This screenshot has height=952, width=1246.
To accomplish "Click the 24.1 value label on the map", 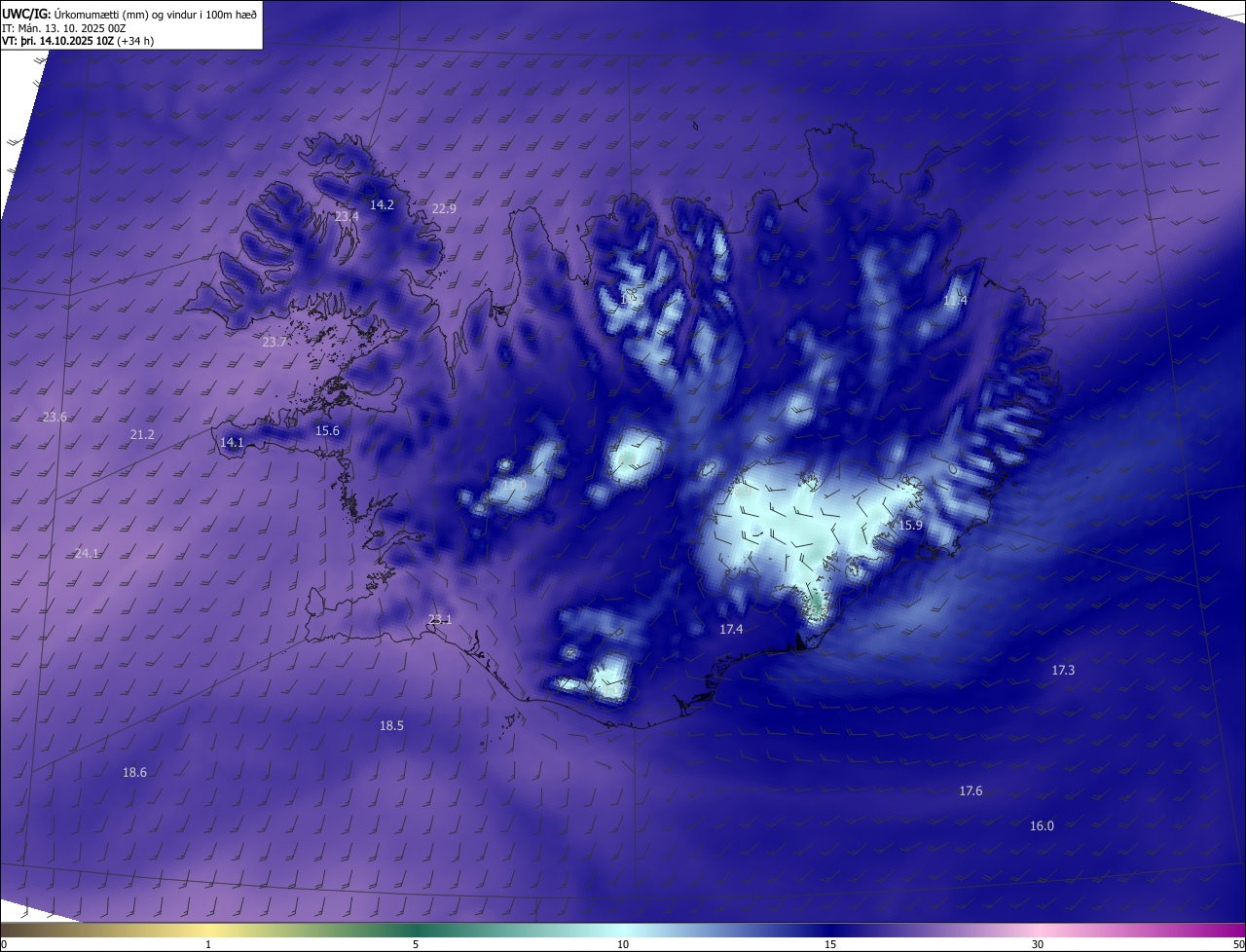I will pyautogui.click(x=87, y=553).
